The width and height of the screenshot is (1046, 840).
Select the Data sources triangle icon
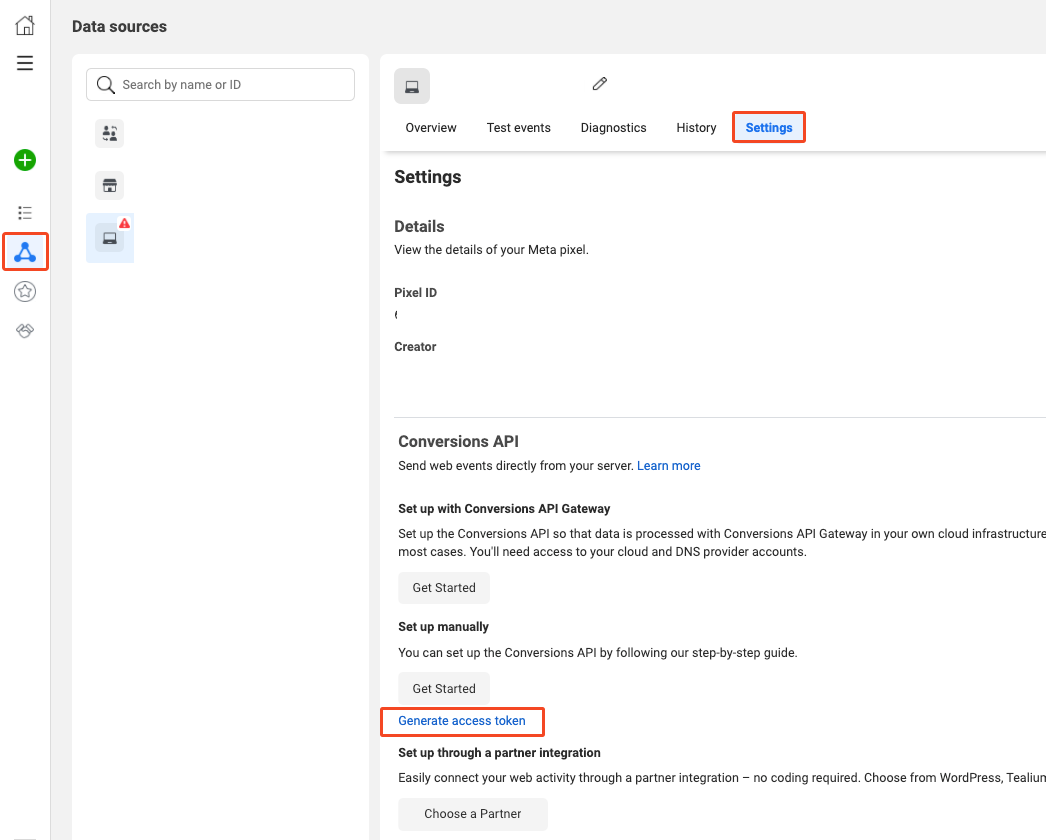pyautogui.click(x=25, y=252)
